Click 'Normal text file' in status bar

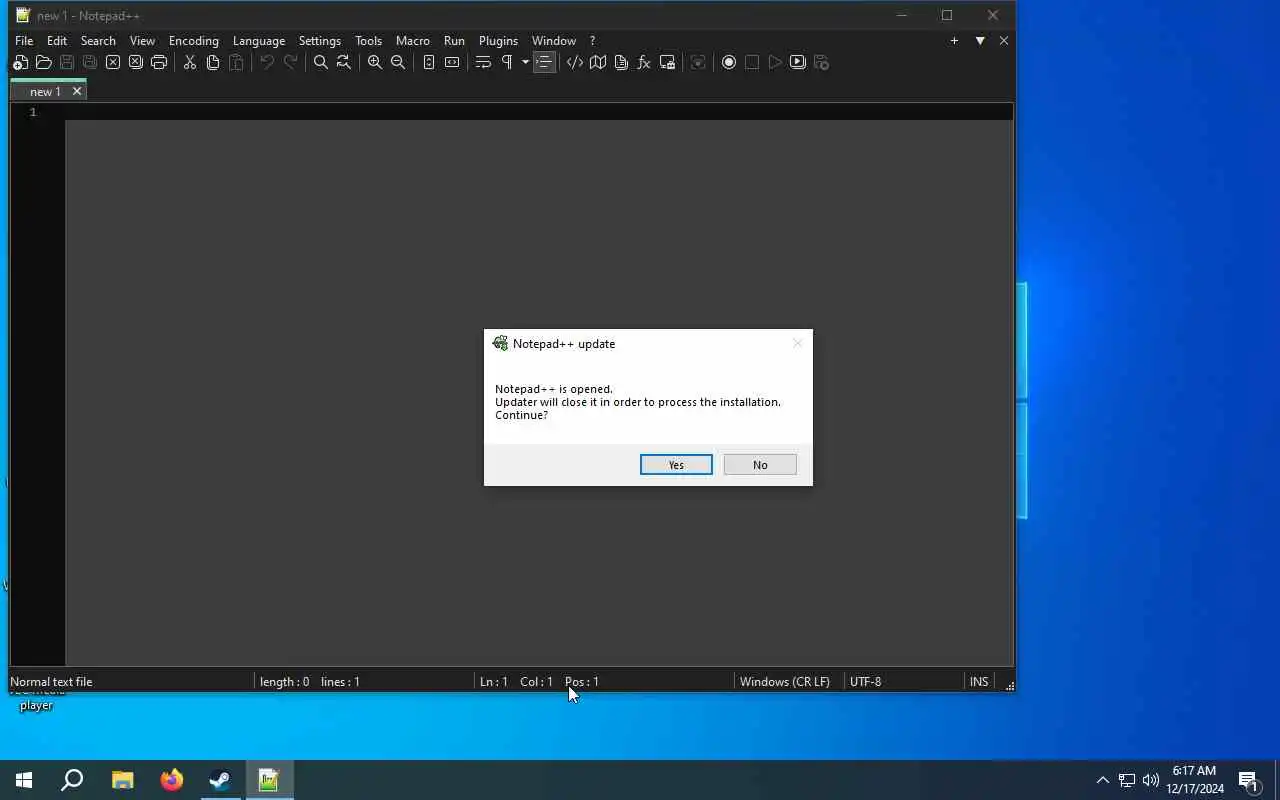pyautogui.click(x=51, y=681)
